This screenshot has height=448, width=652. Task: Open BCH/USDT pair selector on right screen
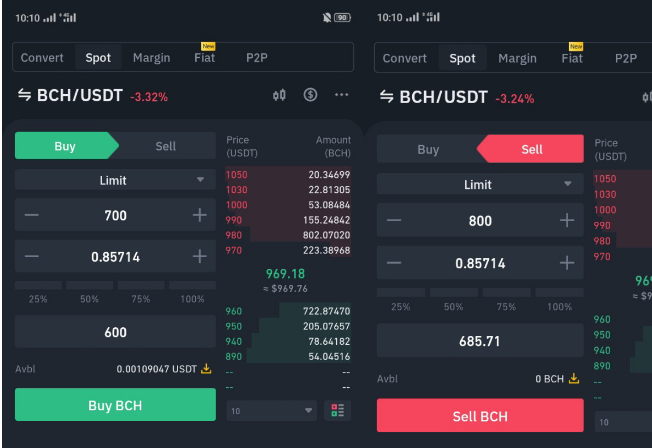[443, 97]
